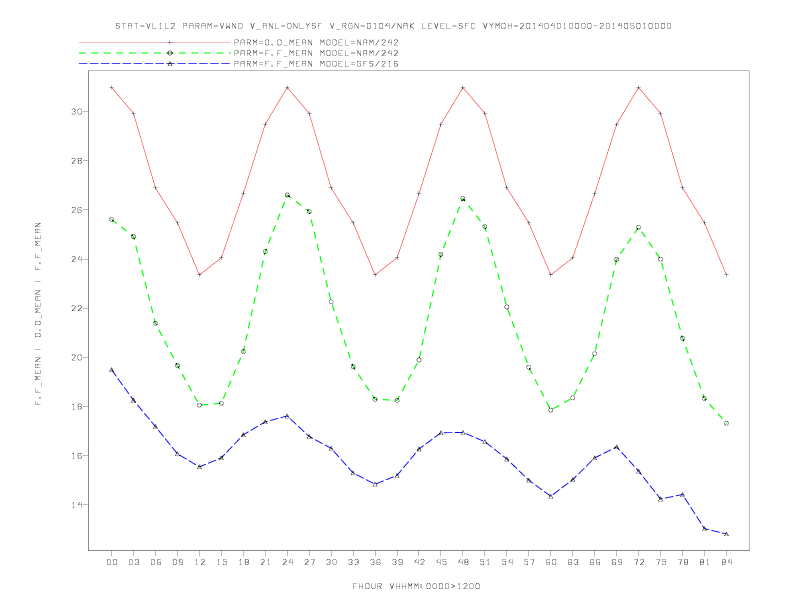This screenshot has width=792, height=612.
Task: Click green line final point at hour 84
Action: click(726, 423)
